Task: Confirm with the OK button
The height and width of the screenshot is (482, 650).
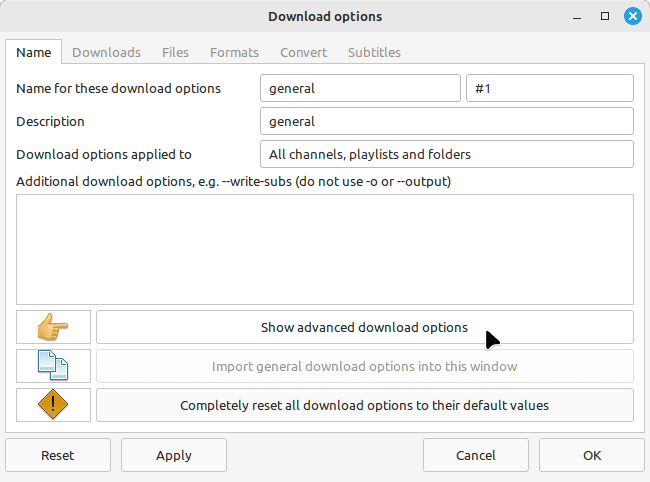Action: tap(592, 455)
